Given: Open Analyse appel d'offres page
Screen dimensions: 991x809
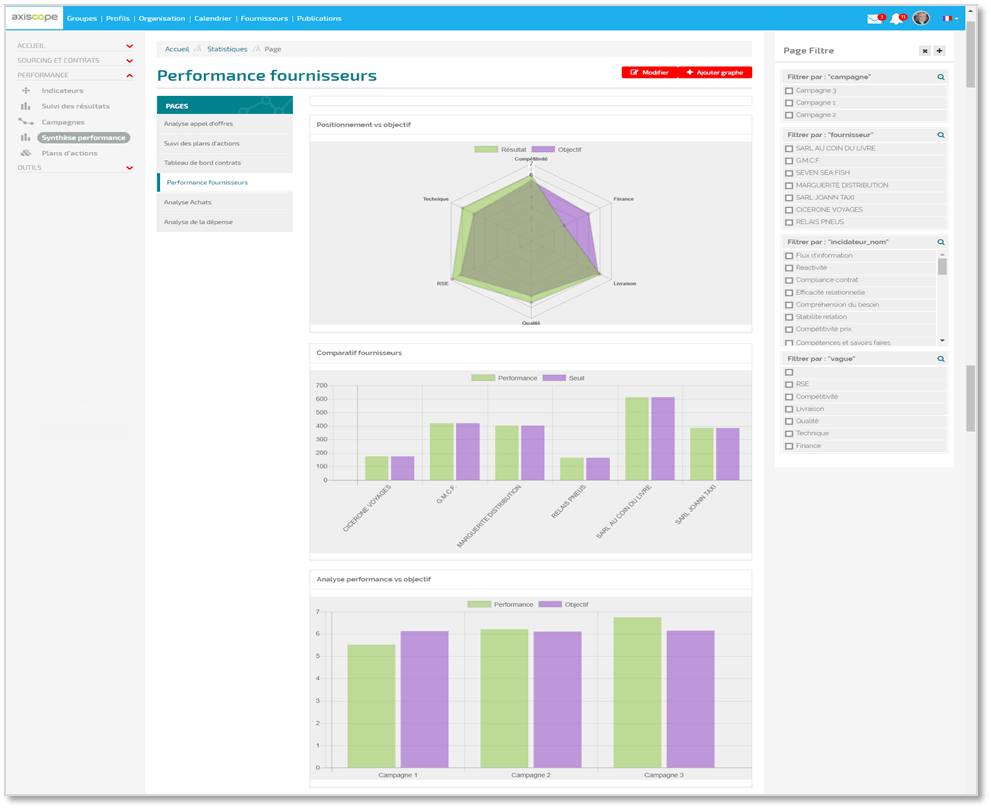Looking at the screenshot, I should (x=225, y=124).
